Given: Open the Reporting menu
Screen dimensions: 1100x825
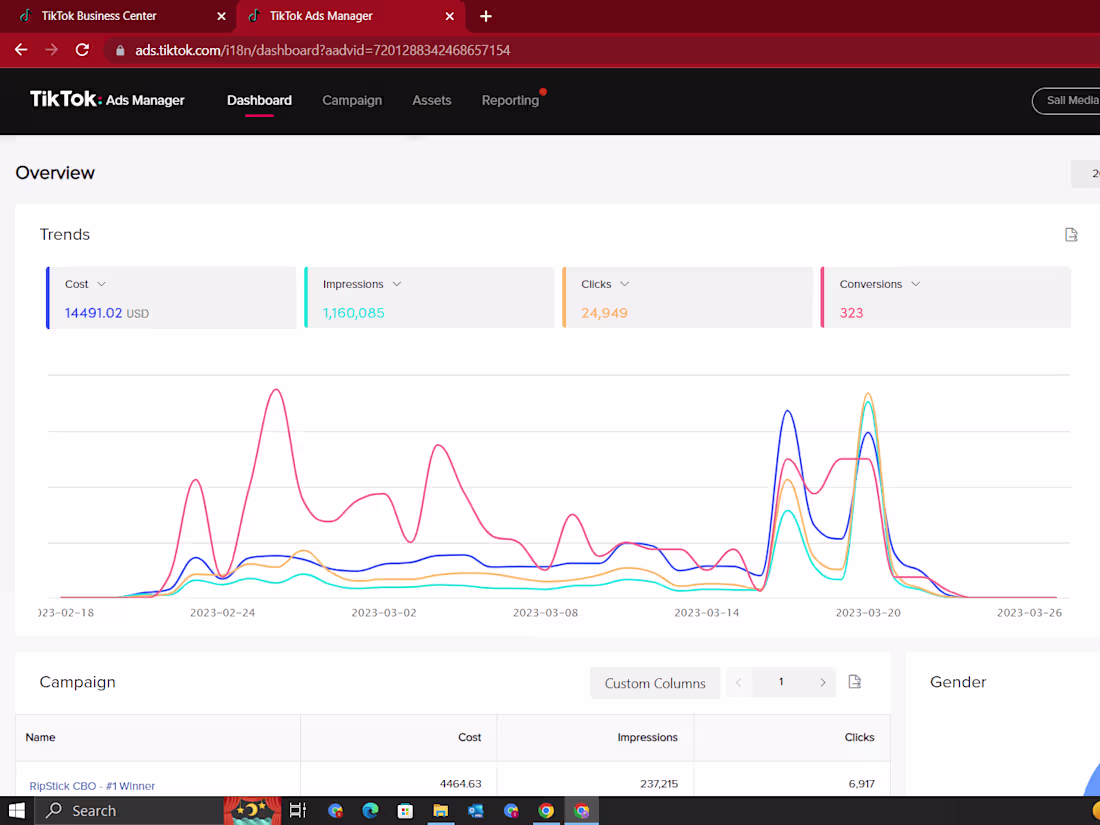Looking at the screenshot, I should [x=510, y=100].
